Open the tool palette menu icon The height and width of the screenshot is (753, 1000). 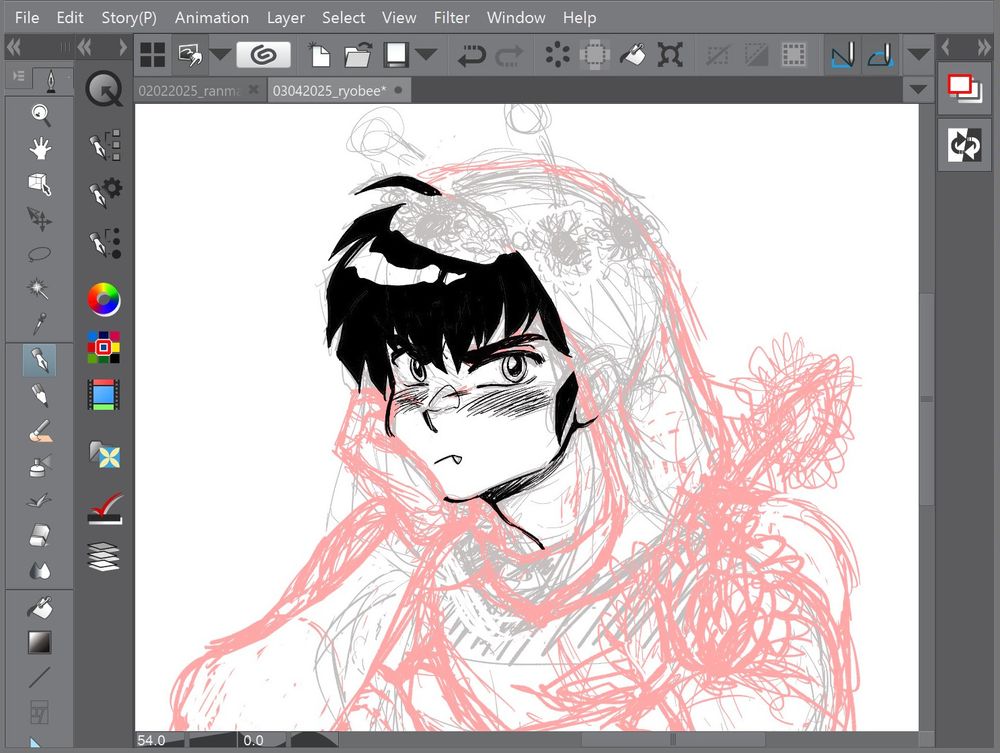19,76
